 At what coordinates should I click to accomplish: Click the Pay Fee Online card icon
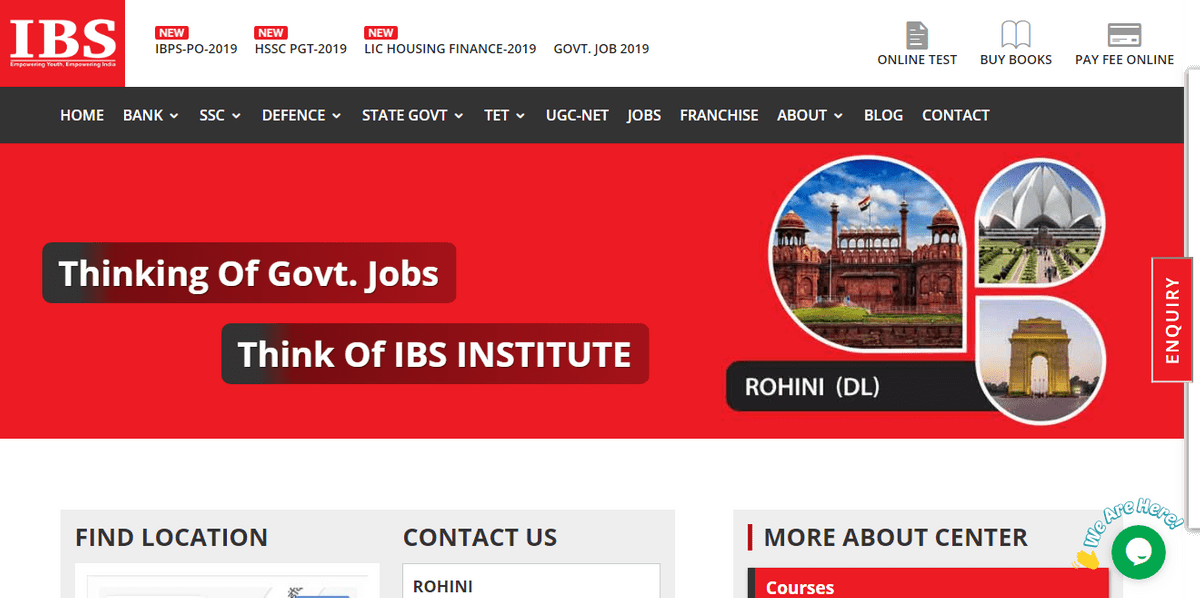[1125, 35]
